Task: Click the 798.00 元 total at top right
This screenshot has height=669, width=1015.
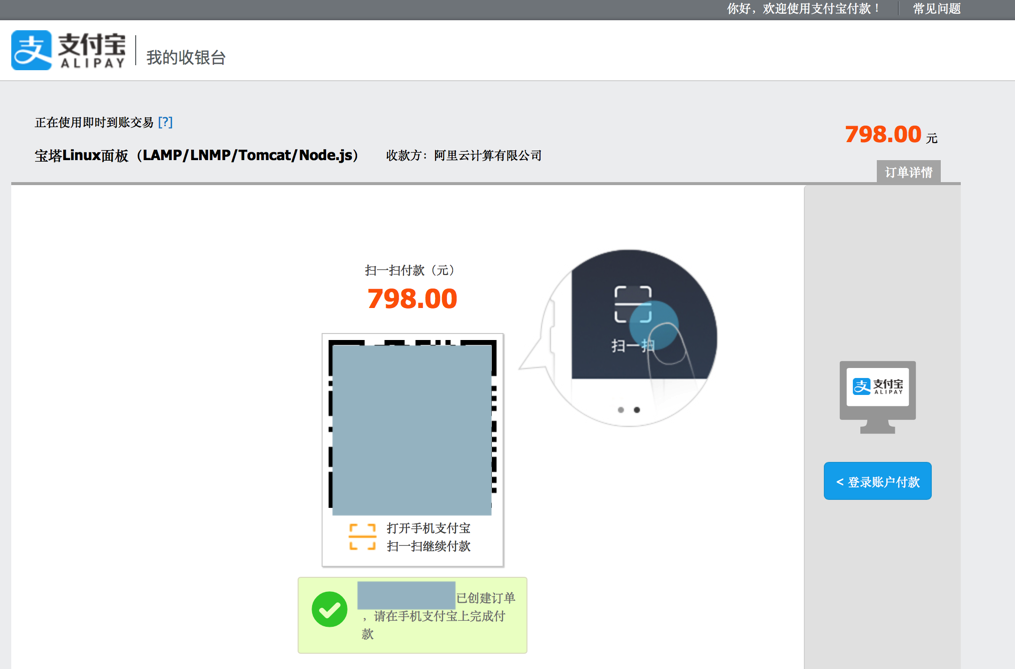Action: (x=891, y=135)
